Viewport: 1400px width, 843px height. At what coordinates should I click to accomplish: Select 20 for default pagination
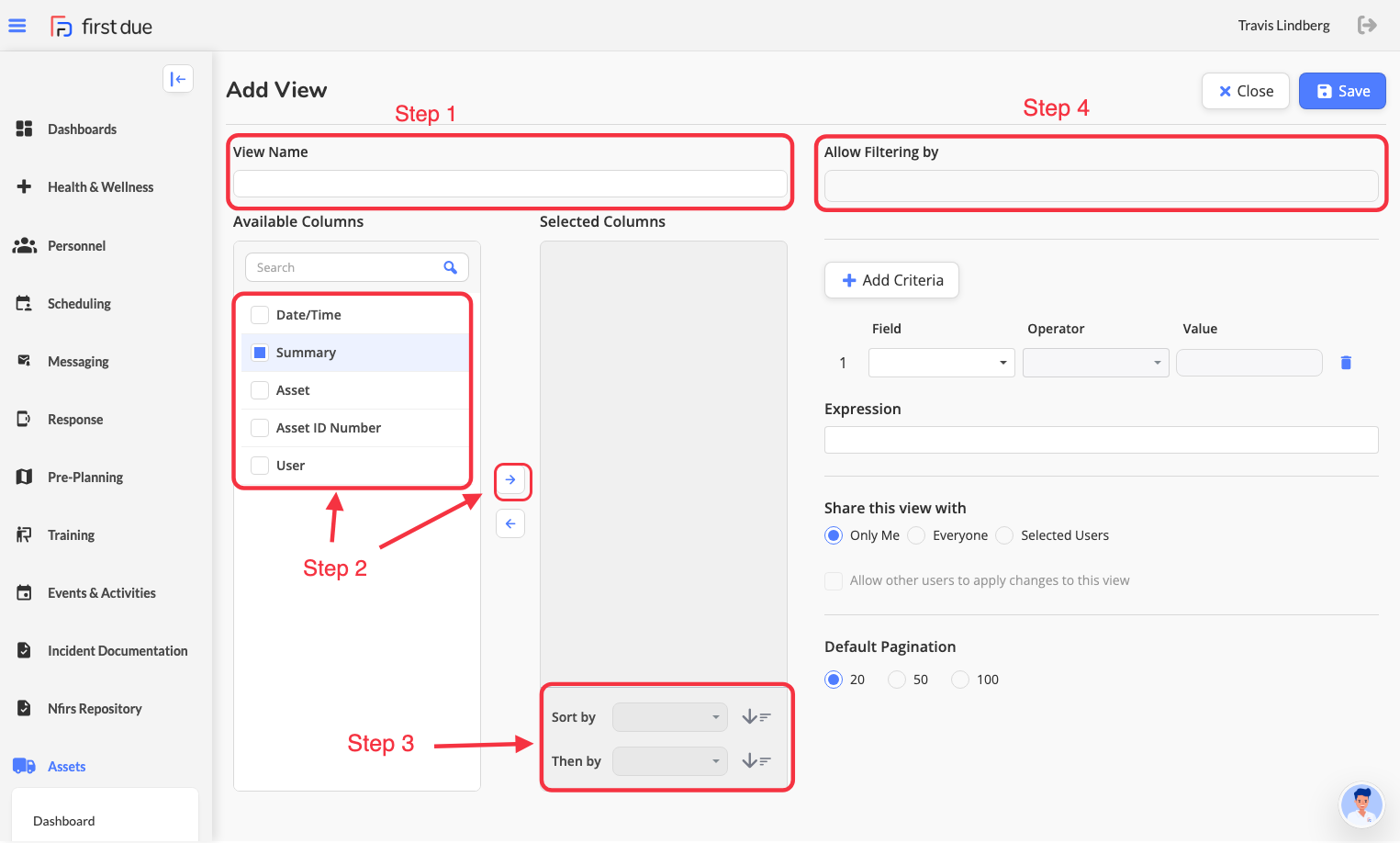pyautogui.click(x=834, y=680)
